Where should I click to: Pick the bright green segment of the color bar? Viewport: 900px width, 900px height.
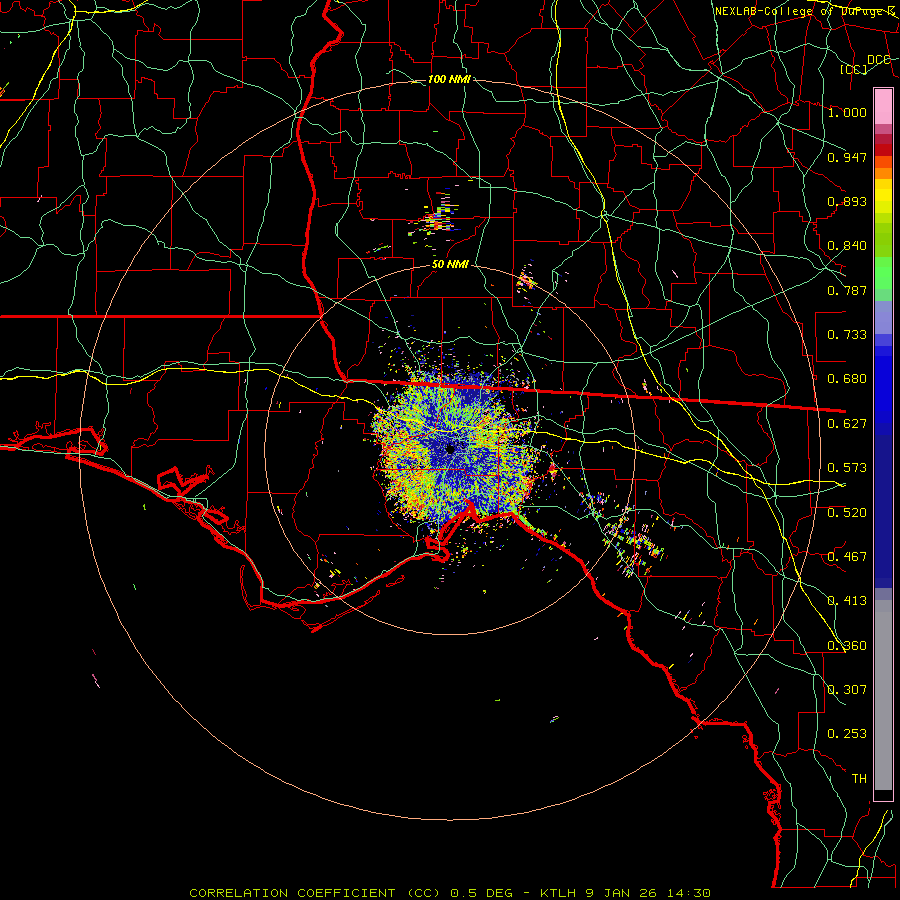pos(883,273)
